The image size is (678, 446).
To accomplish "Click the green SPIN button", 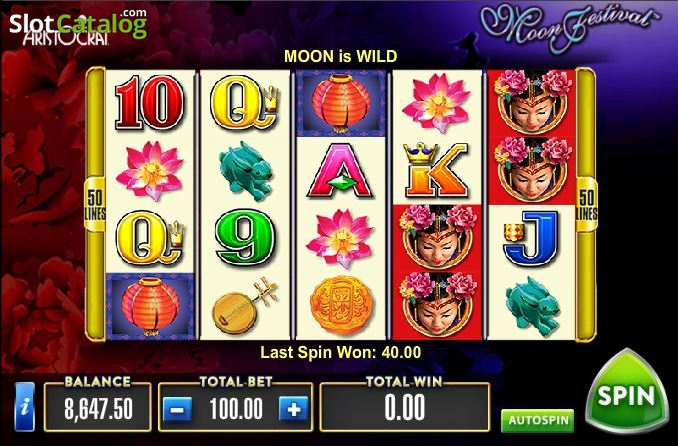I will (627, 392).
